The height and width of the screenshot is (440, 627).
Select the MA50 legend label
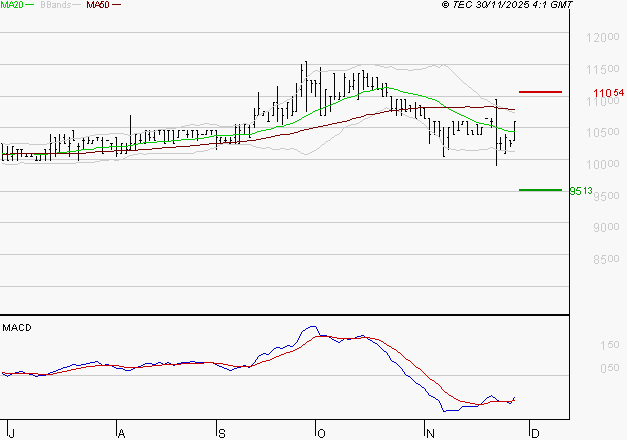[x=98, y=5]
